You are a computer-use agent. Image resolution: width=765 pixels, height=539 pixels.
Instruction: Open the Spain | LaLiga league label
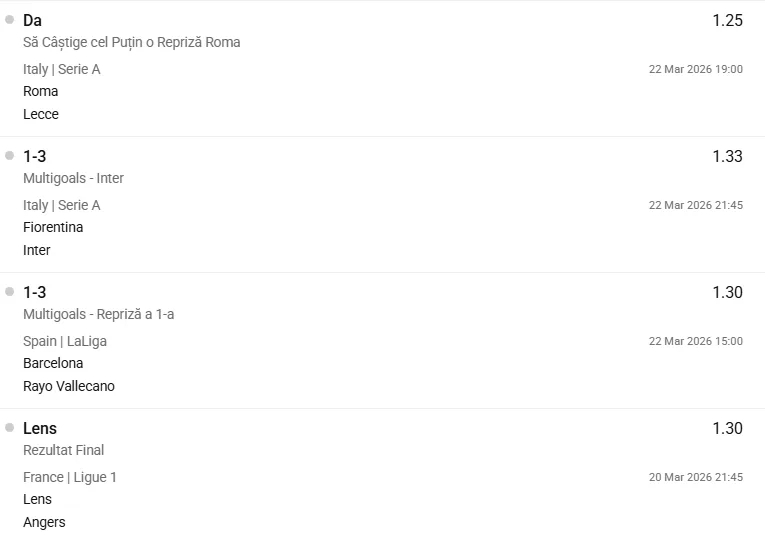point(65,341)
